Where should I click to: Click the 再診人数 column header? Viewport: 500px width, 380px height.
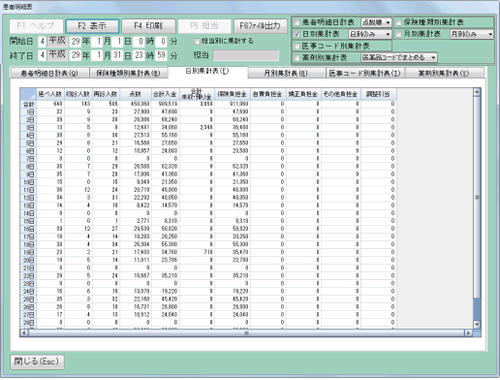(105, 94)
